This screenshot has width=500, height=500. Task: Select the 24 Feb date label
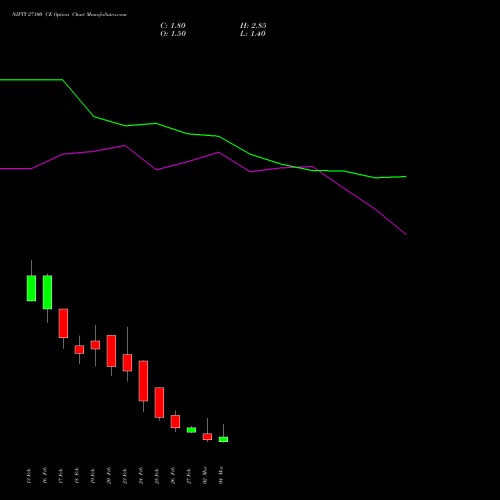(x=141, y=475)
